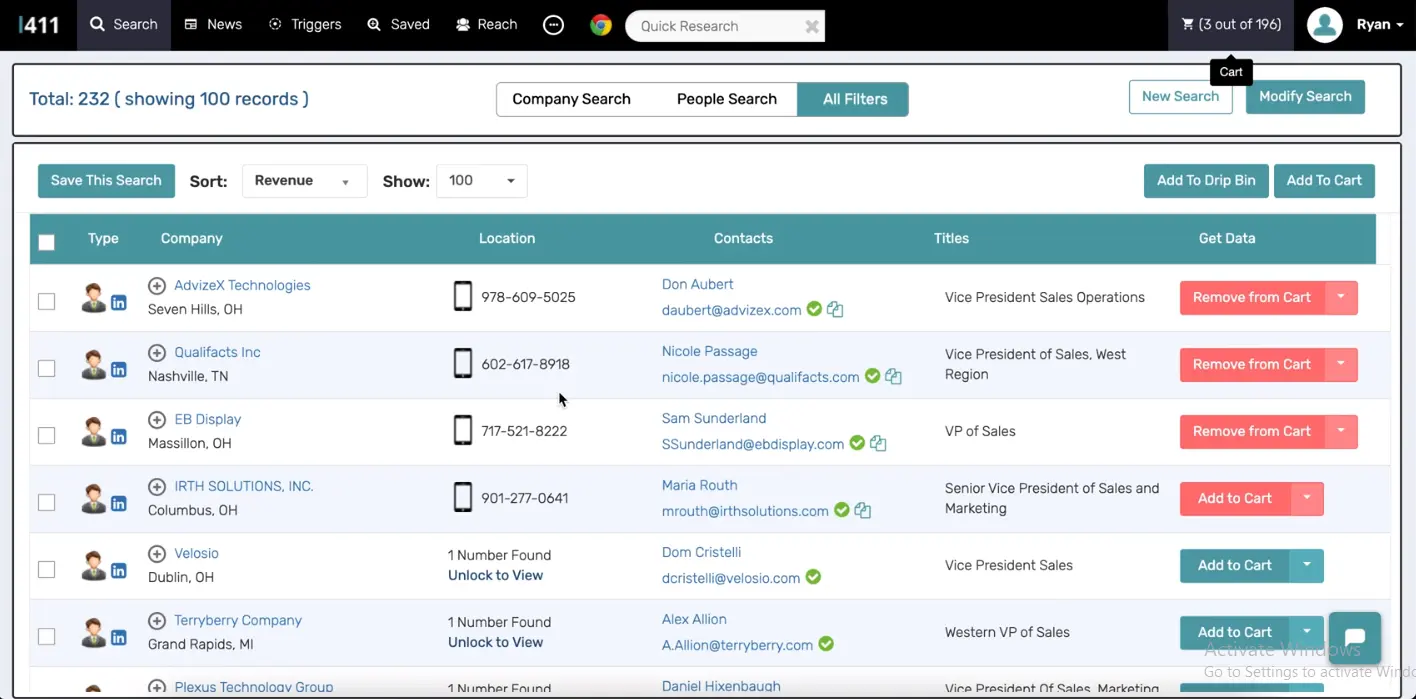Click the Chrome extension icon
Image resolution: width=1416 pixels, height=699 pixels.
[601, 25]
